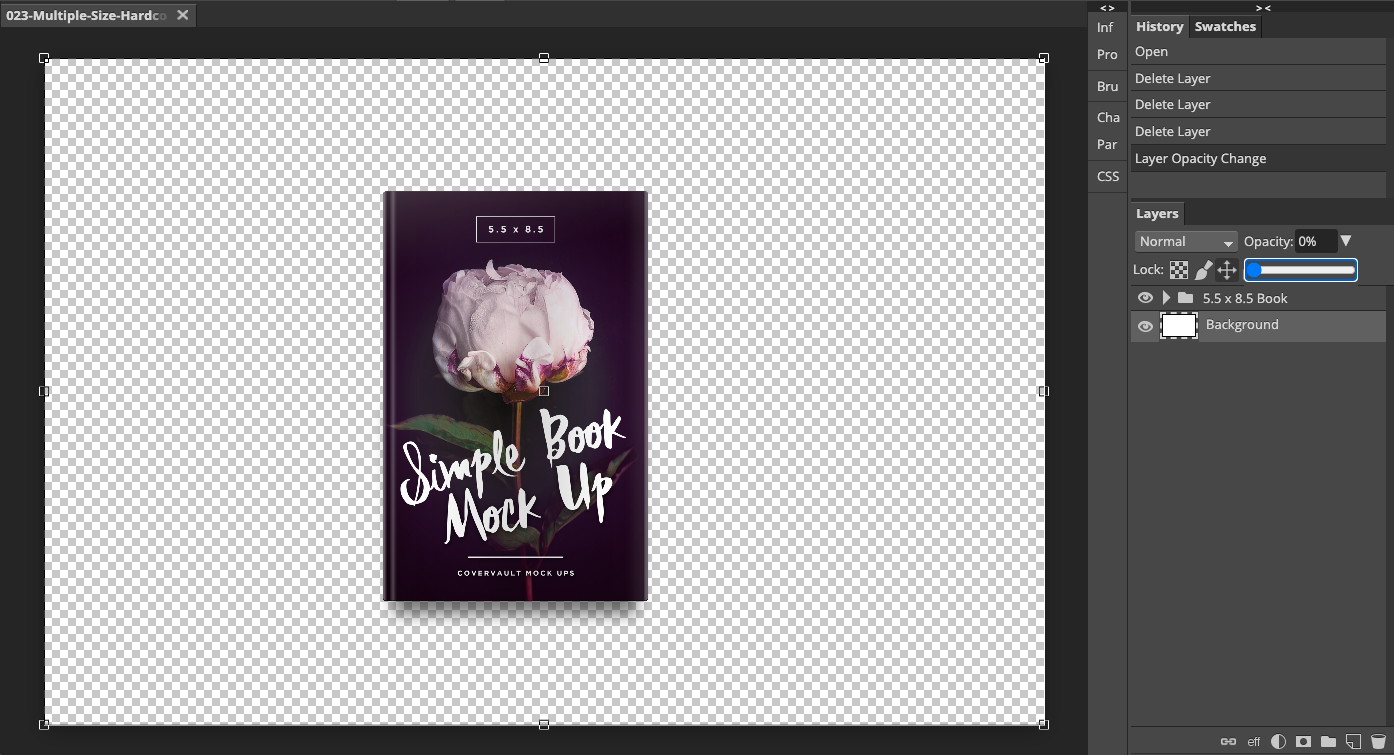This screenshot has height=755, width=1394.
Task: Close the document tab
Action: point(182,16)
